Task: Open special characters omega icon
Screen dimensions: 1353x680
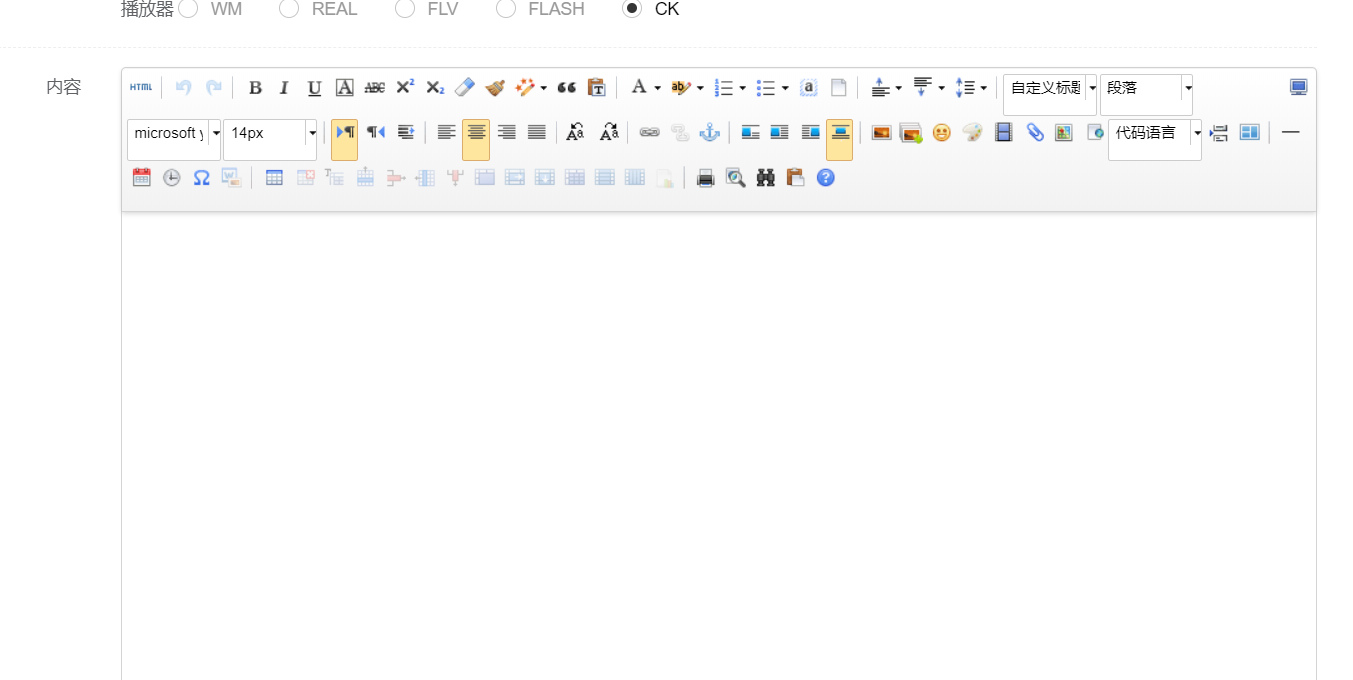Action: (201, 178)
